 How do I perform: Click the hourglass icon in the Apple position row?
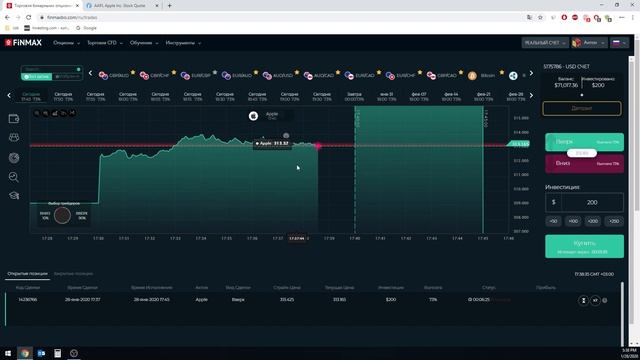[584, 300]
